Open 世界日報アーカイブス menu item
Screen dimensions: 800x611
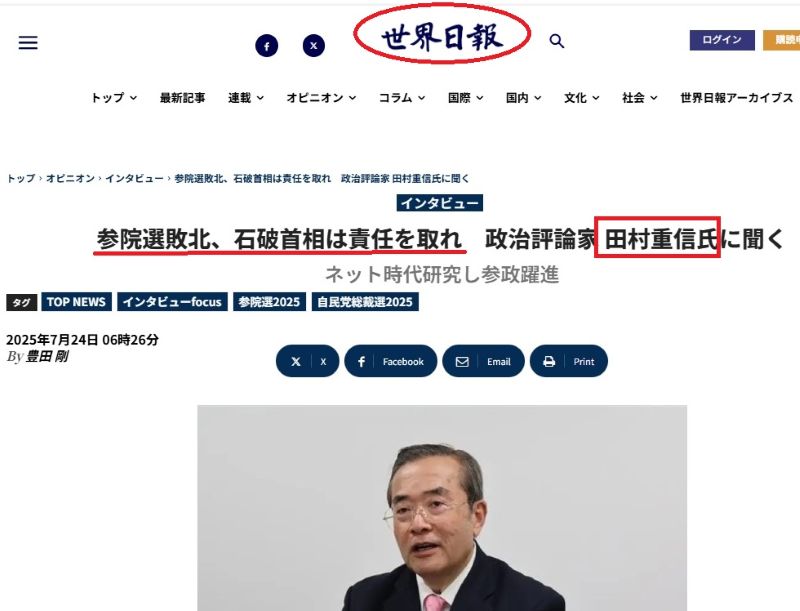tap(736, 97)
